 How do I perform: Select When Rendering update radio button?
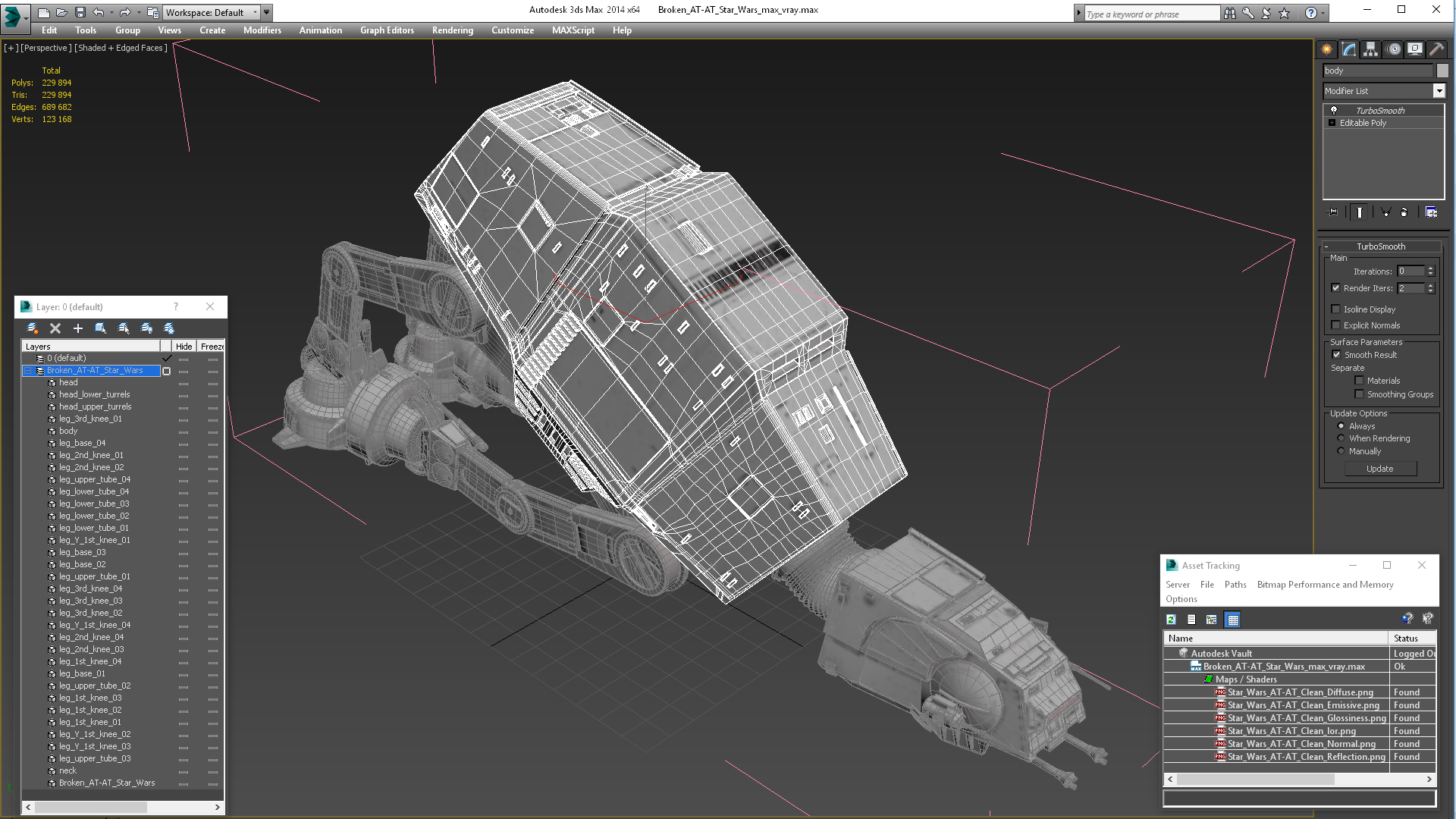coord(1341,438)
